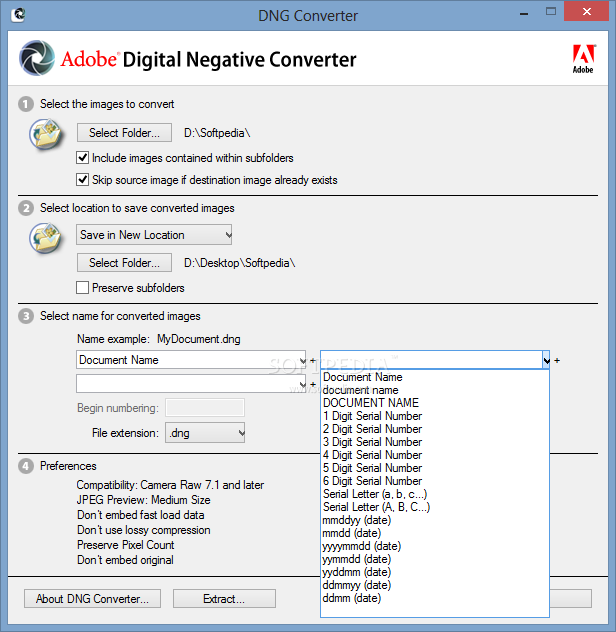Screen dimensions: 616x632
Task: Click the MyDocument.dng name example
Action: pyautogui.click(x=199, y=339)
